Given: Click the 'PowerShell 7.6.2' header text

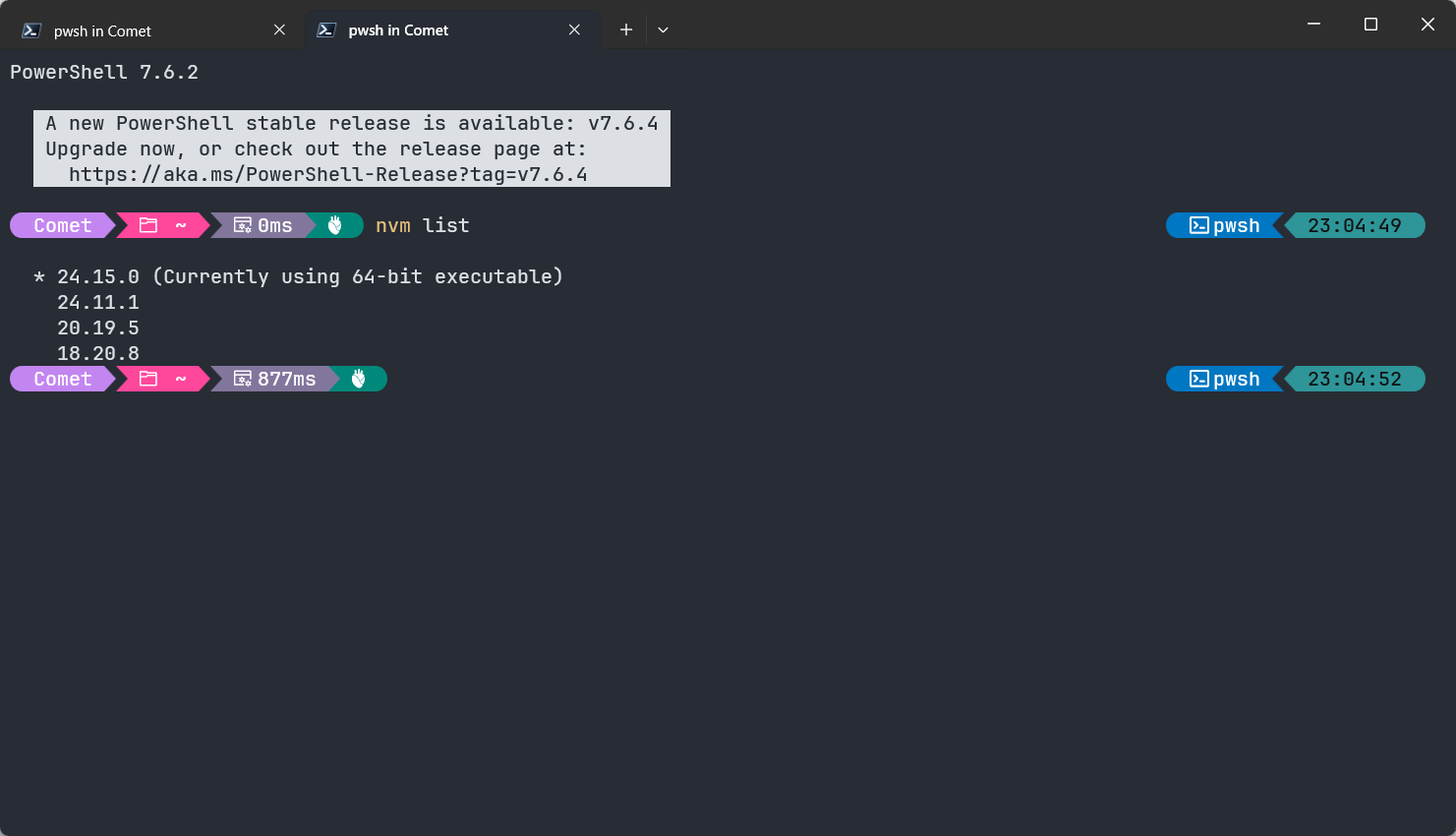Looking at the screenshot, I should 104,72.
